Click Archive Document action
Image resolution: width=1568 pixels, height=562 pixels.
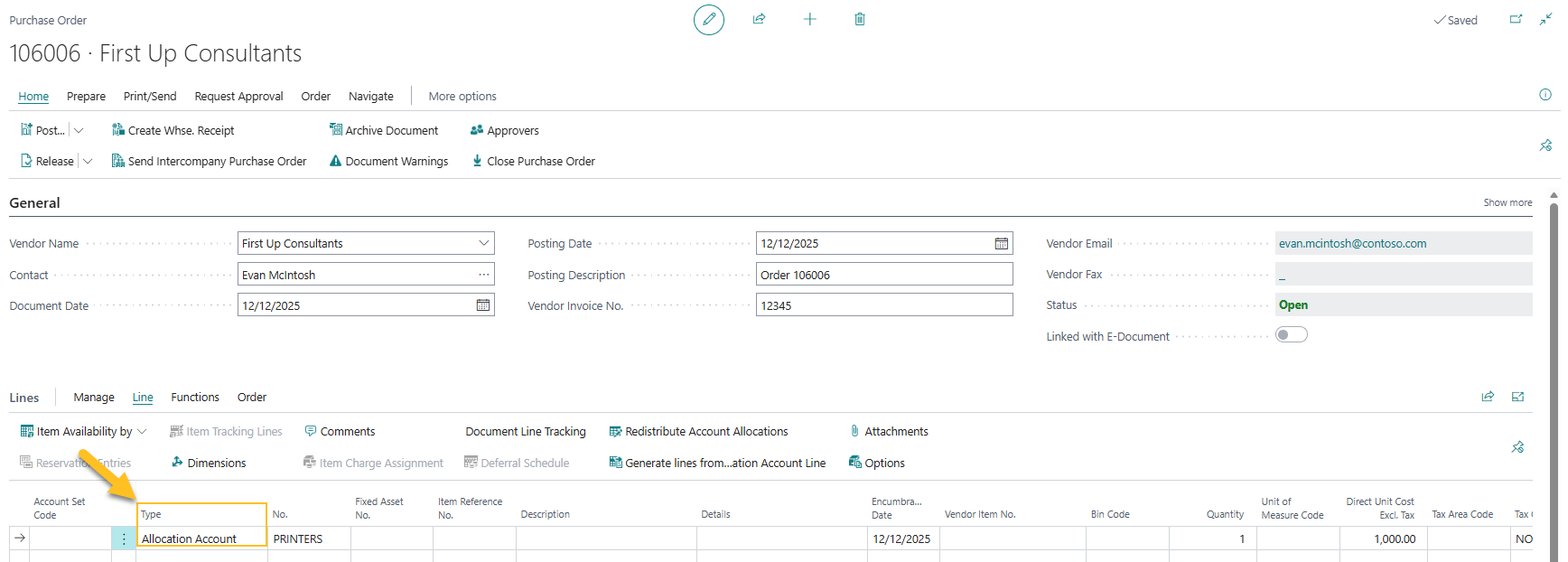(384, 130)
